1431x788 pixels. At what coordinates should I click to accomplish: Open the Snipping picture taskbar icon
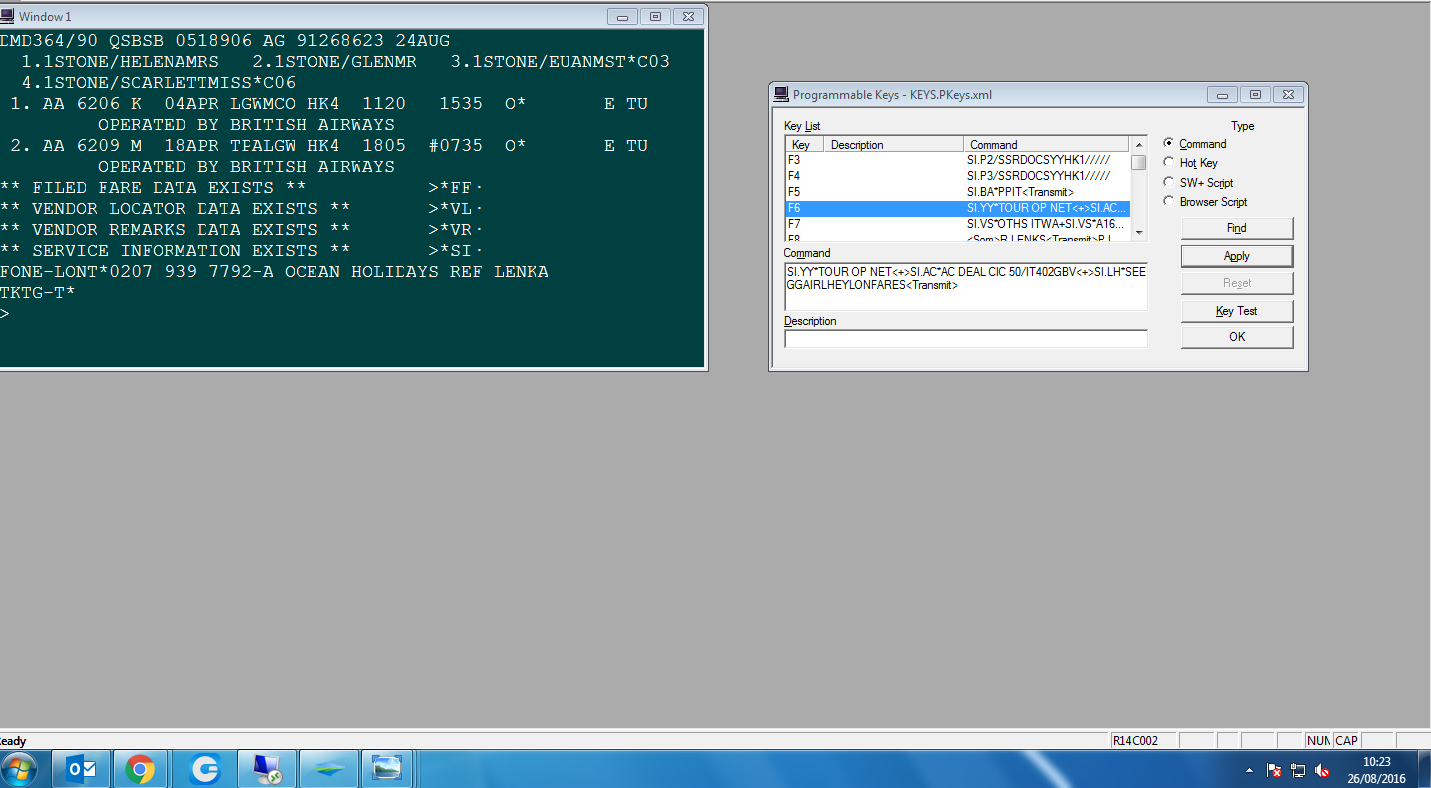tap(387, 769)
